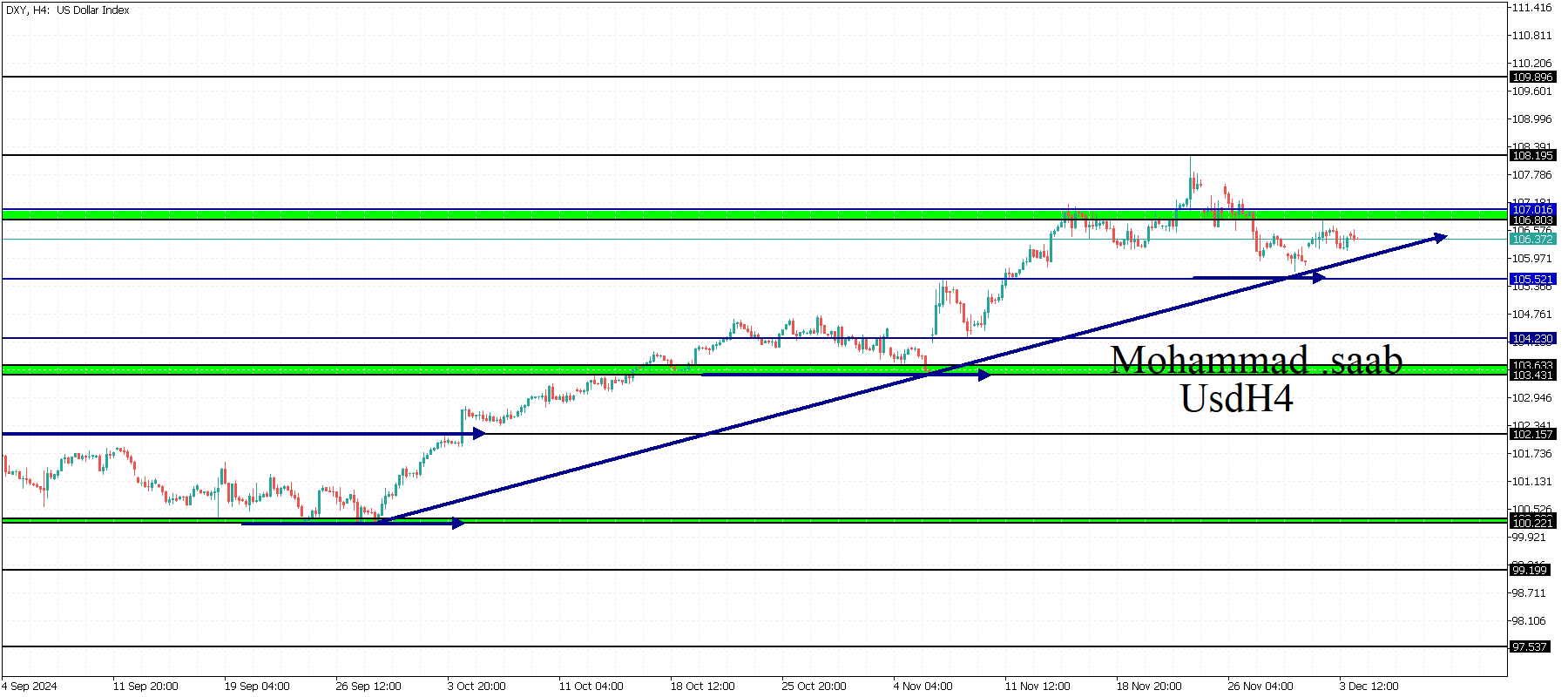Click the 111.416 price axis label

coord(1532,8)
